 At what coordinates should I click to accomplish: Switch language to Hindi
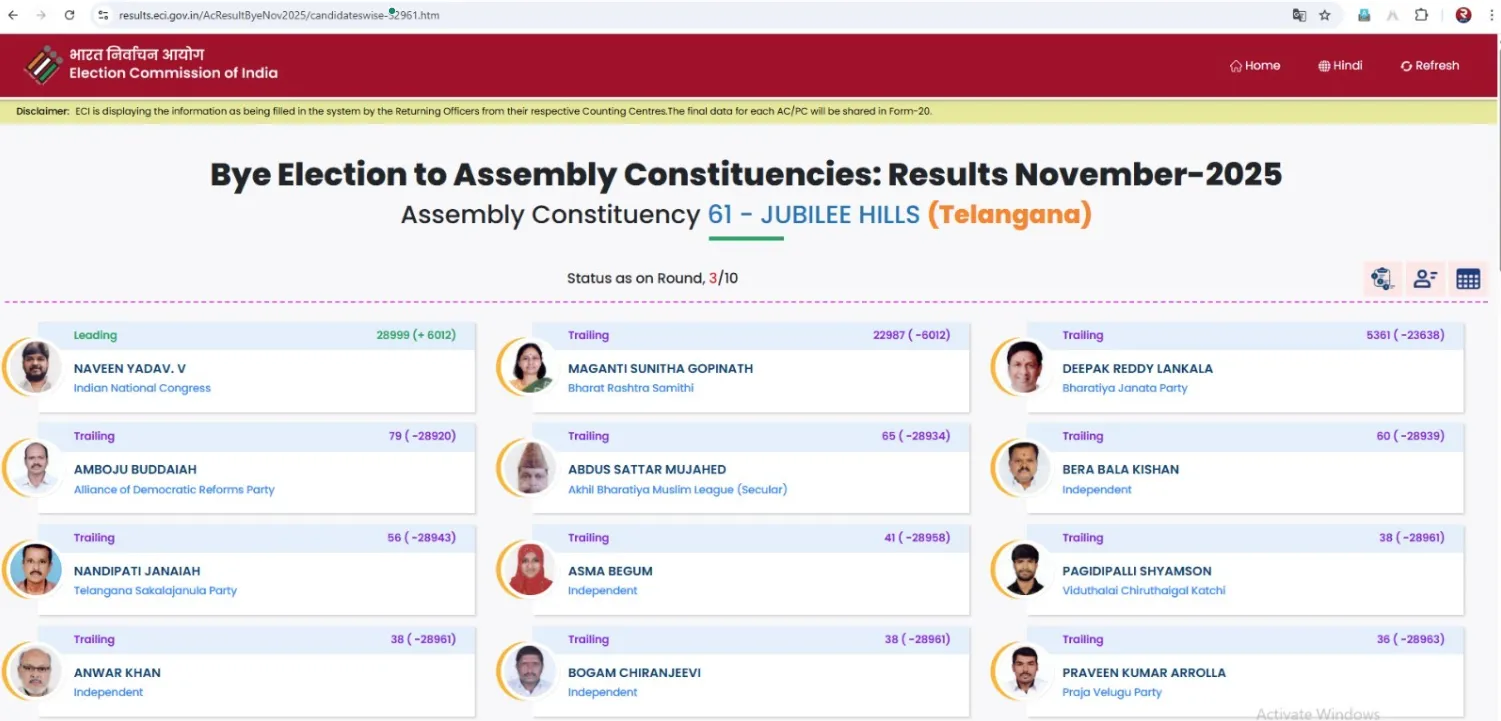(1340, 65)
